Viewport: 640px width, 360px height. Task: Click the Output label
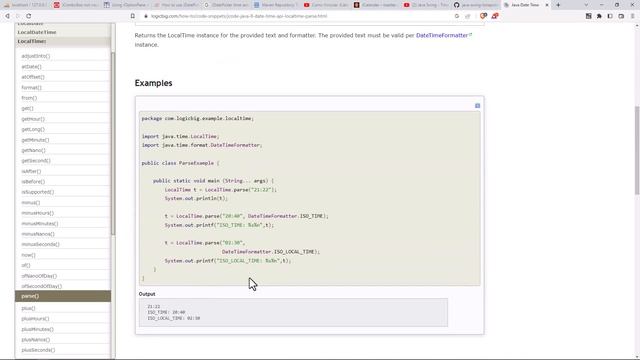tap(147, 294)
